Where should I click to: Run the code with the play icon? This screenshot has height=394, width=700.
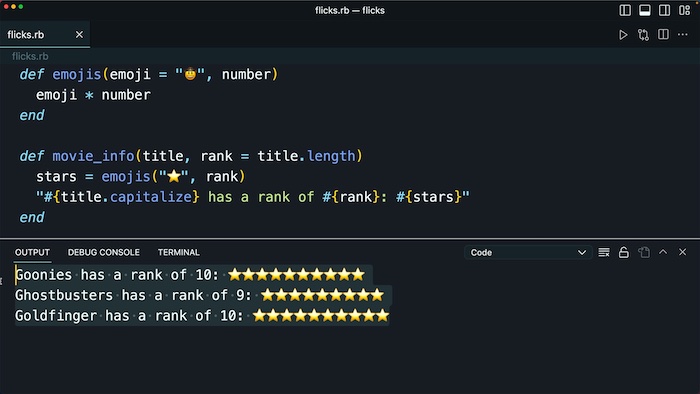click(x=623, y=35)
